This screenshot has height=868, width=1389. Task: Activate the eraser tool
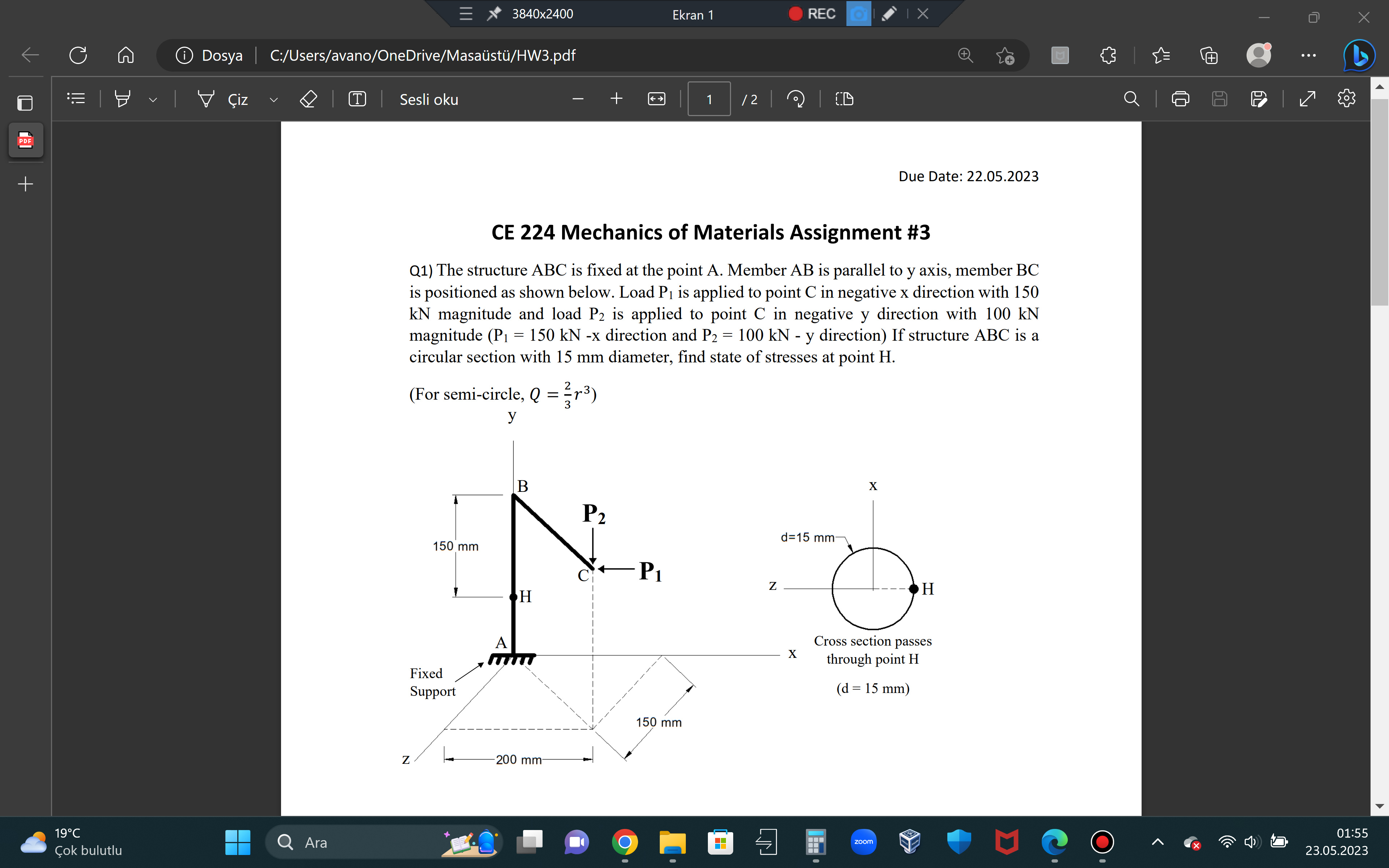[309, 99]
